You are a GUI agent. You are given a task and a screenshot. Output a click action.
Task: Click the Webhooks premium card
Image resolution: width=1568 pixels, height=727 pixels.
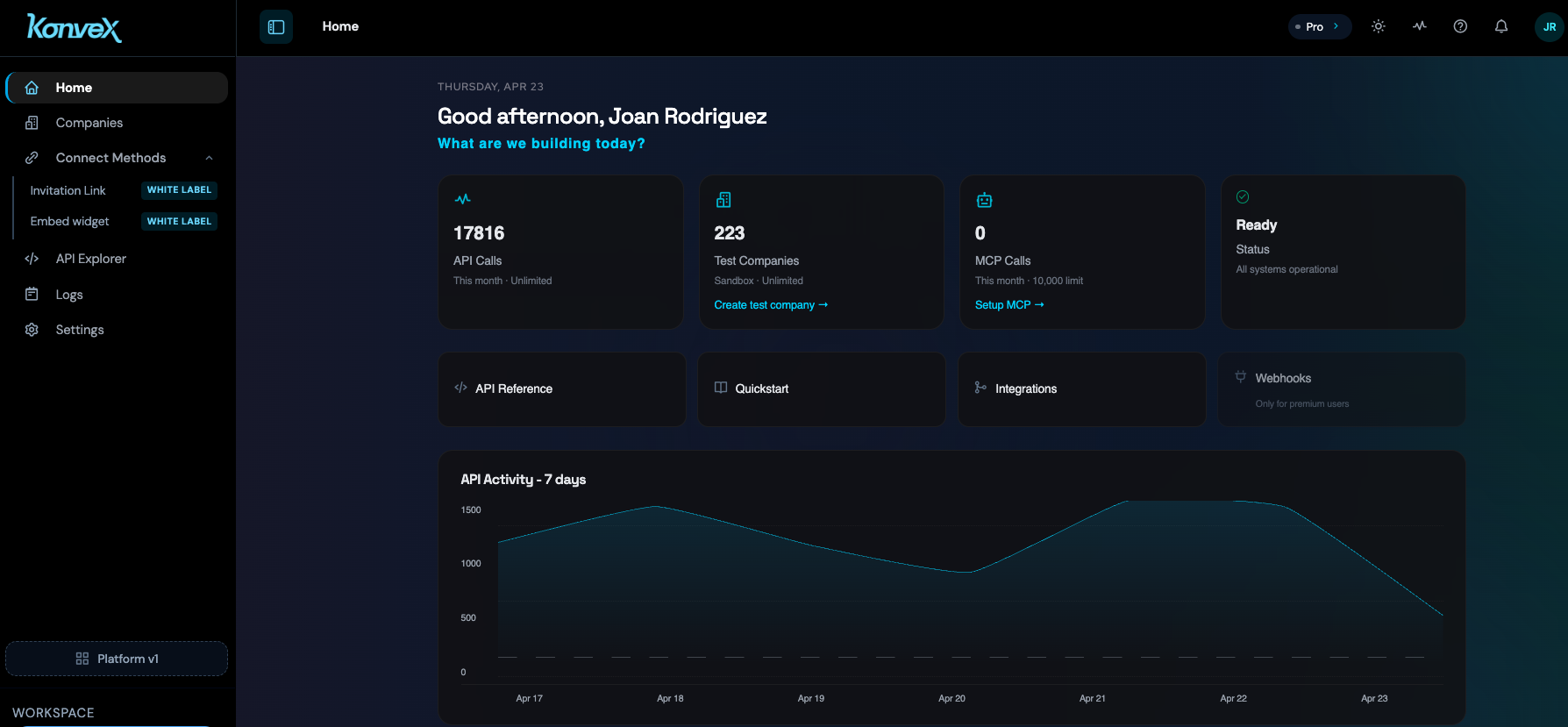coord(1342,389)
